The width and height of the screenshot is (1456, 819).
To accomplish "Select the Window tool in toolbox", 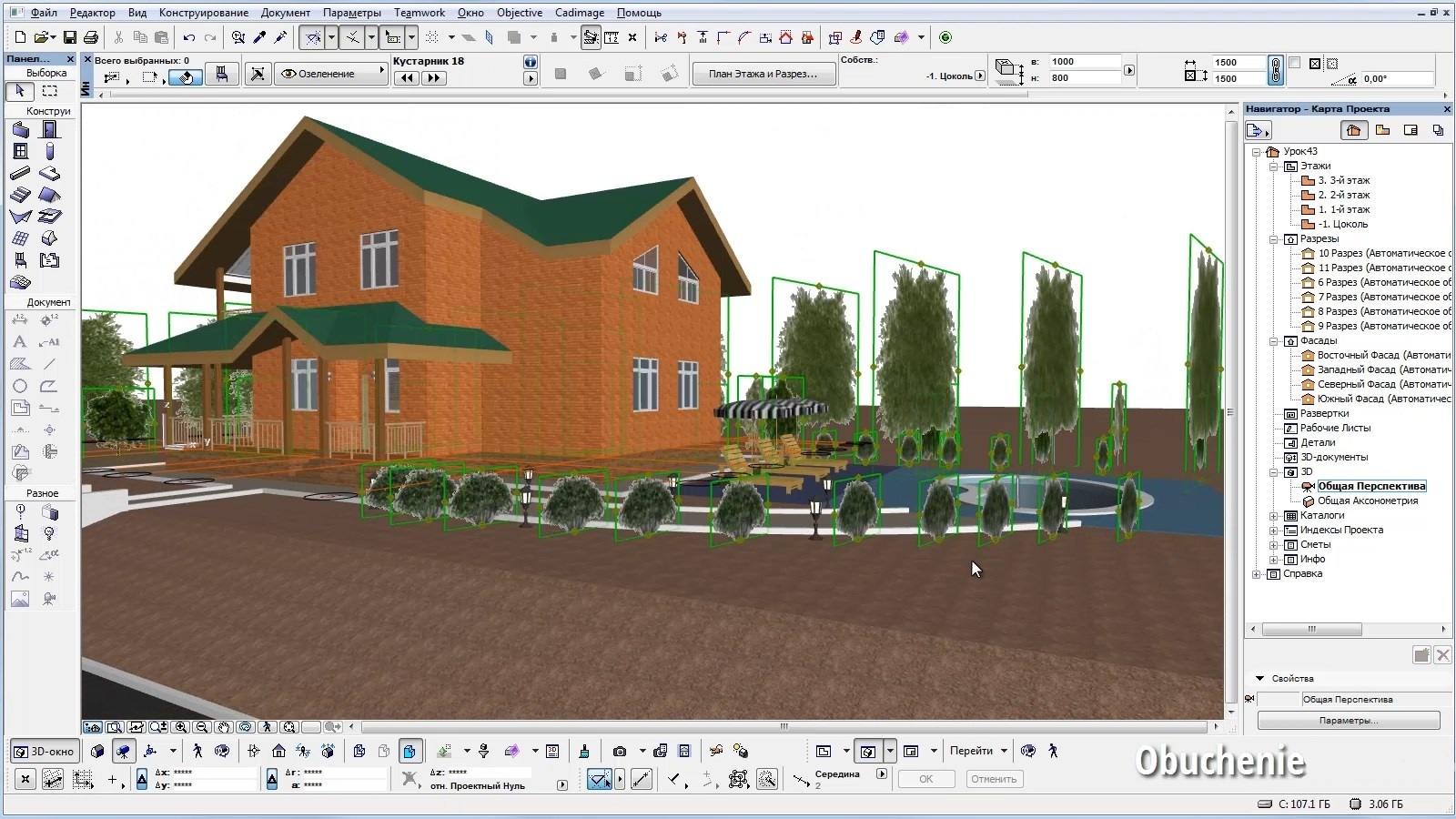I will [20, 151].
